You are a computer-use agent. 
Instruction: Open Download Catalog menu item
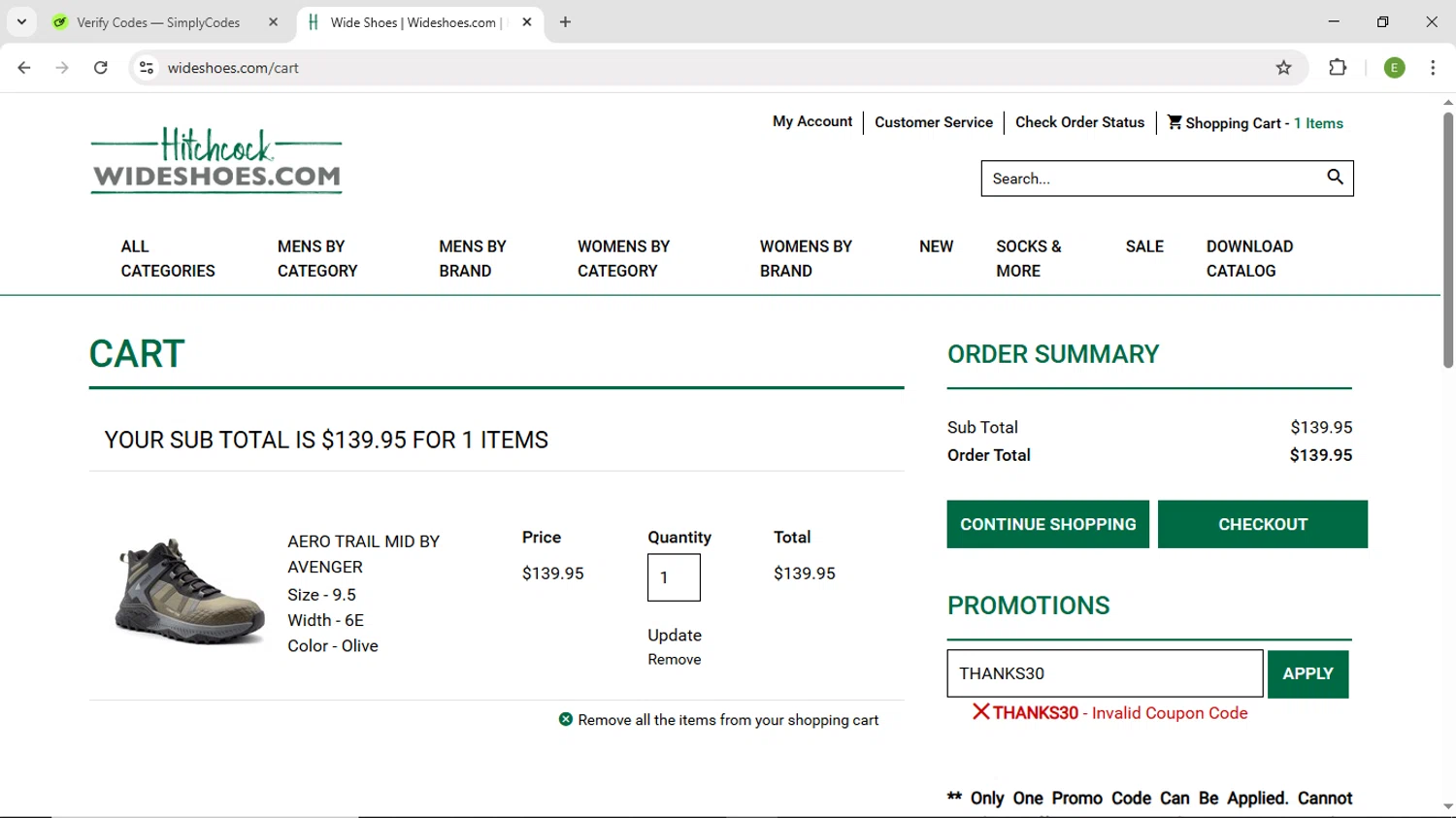click(1249, 258)
